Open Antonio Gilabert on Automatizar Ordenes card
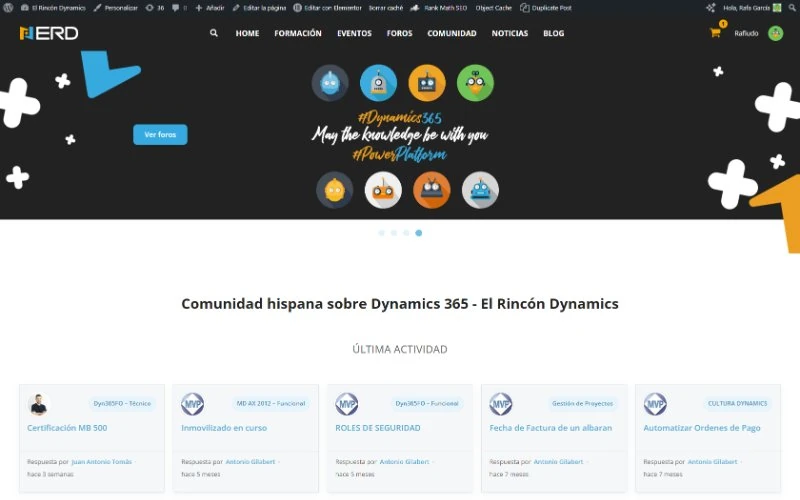 click(712, 462)
